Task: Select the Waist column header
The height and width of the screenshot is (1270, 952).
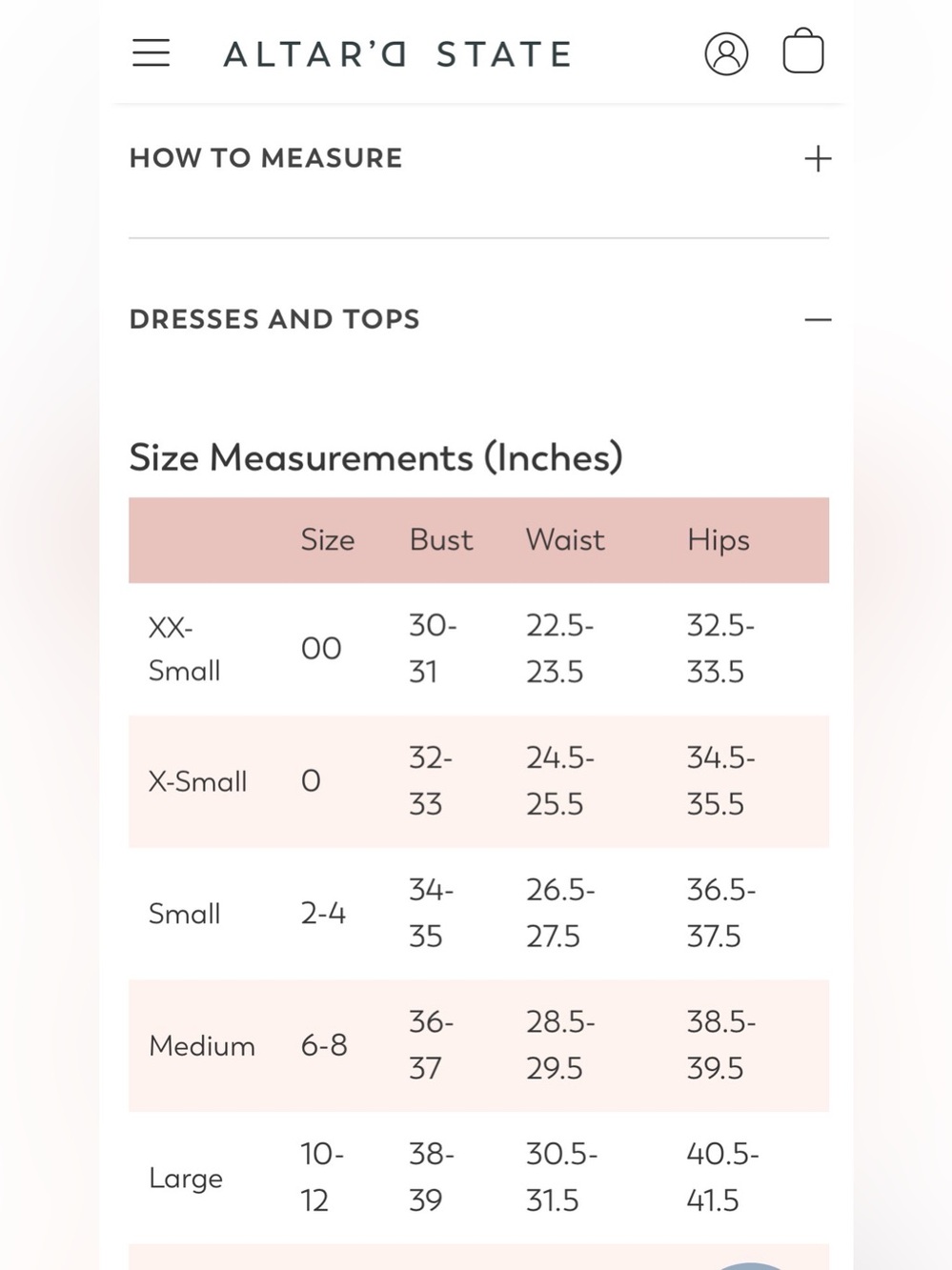Action: coord(565,540)
